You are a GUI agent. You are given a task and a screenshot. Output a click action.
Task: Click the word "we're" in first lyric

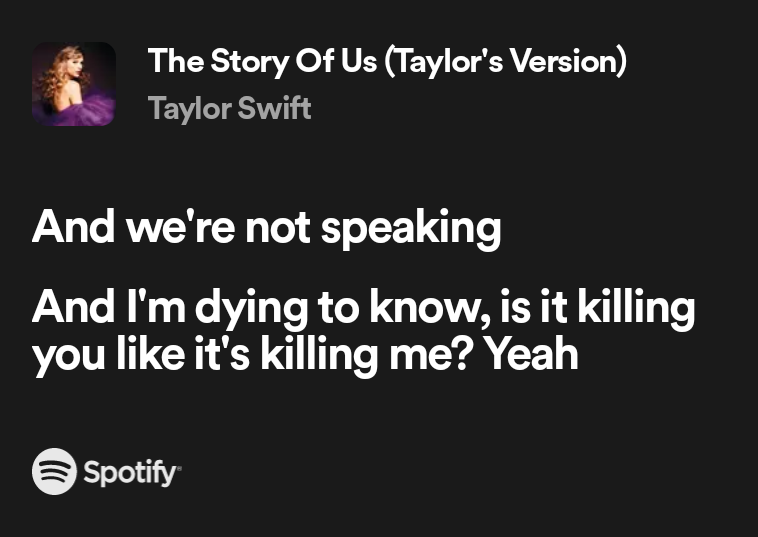[181, 227]
